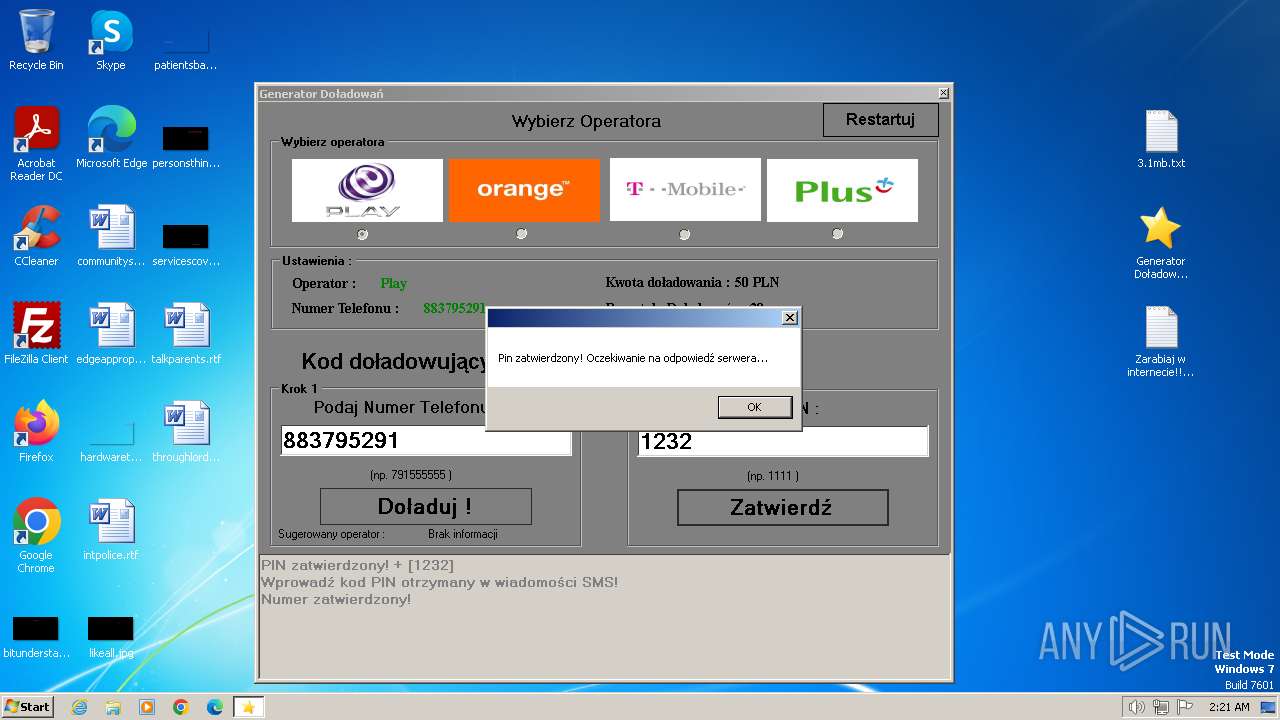Launch Internet Explorer from the taskbar
This screenshot has width=1280, height=720.
point(79,707)
